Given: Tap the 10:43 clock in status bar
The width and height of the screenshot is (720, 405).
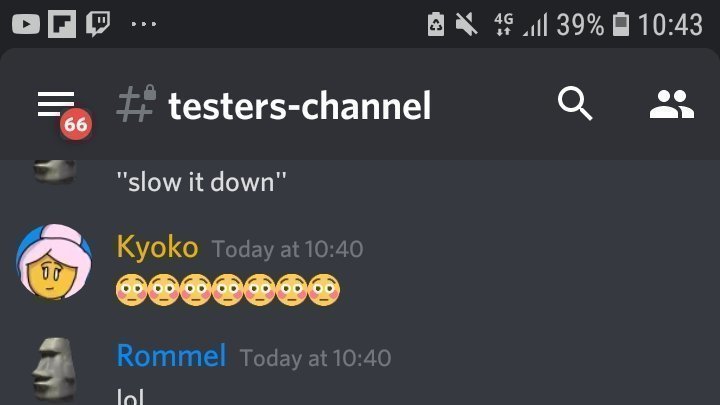Looking at the screenshot, I should click(x=670, y=24).
